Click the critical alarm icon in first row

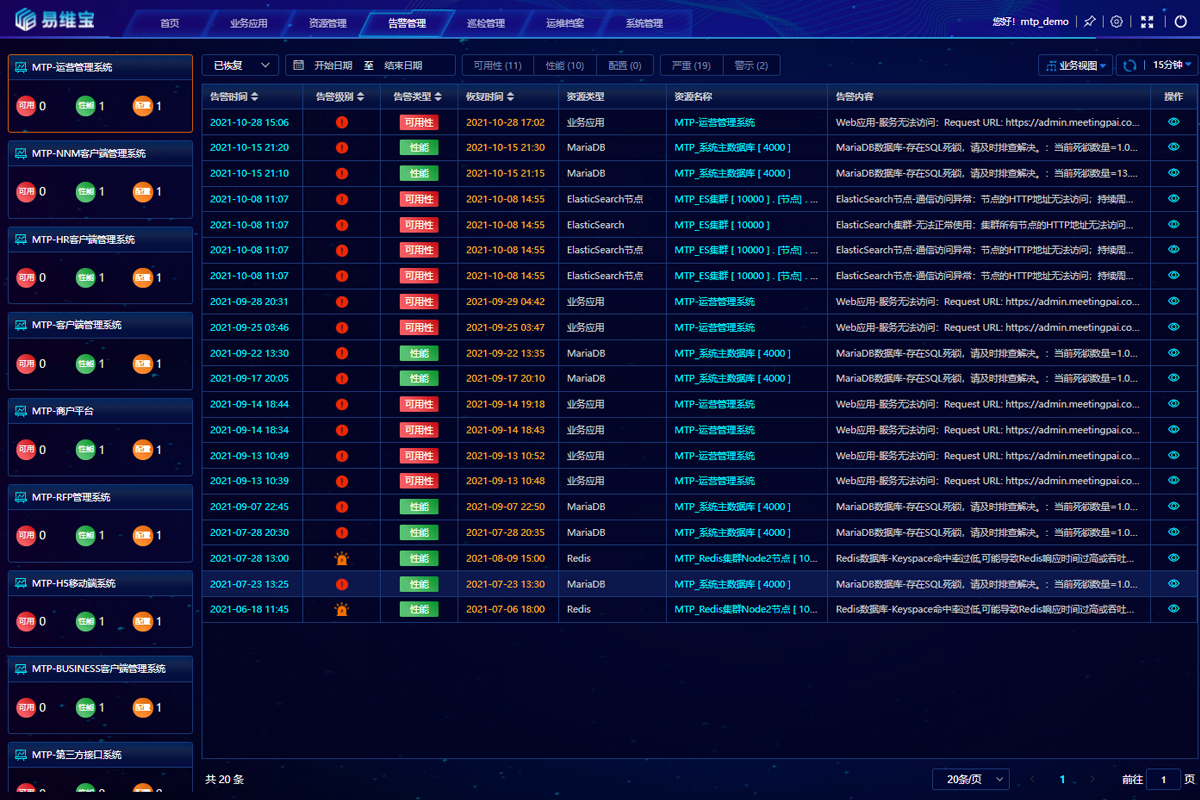pos(342,122)
